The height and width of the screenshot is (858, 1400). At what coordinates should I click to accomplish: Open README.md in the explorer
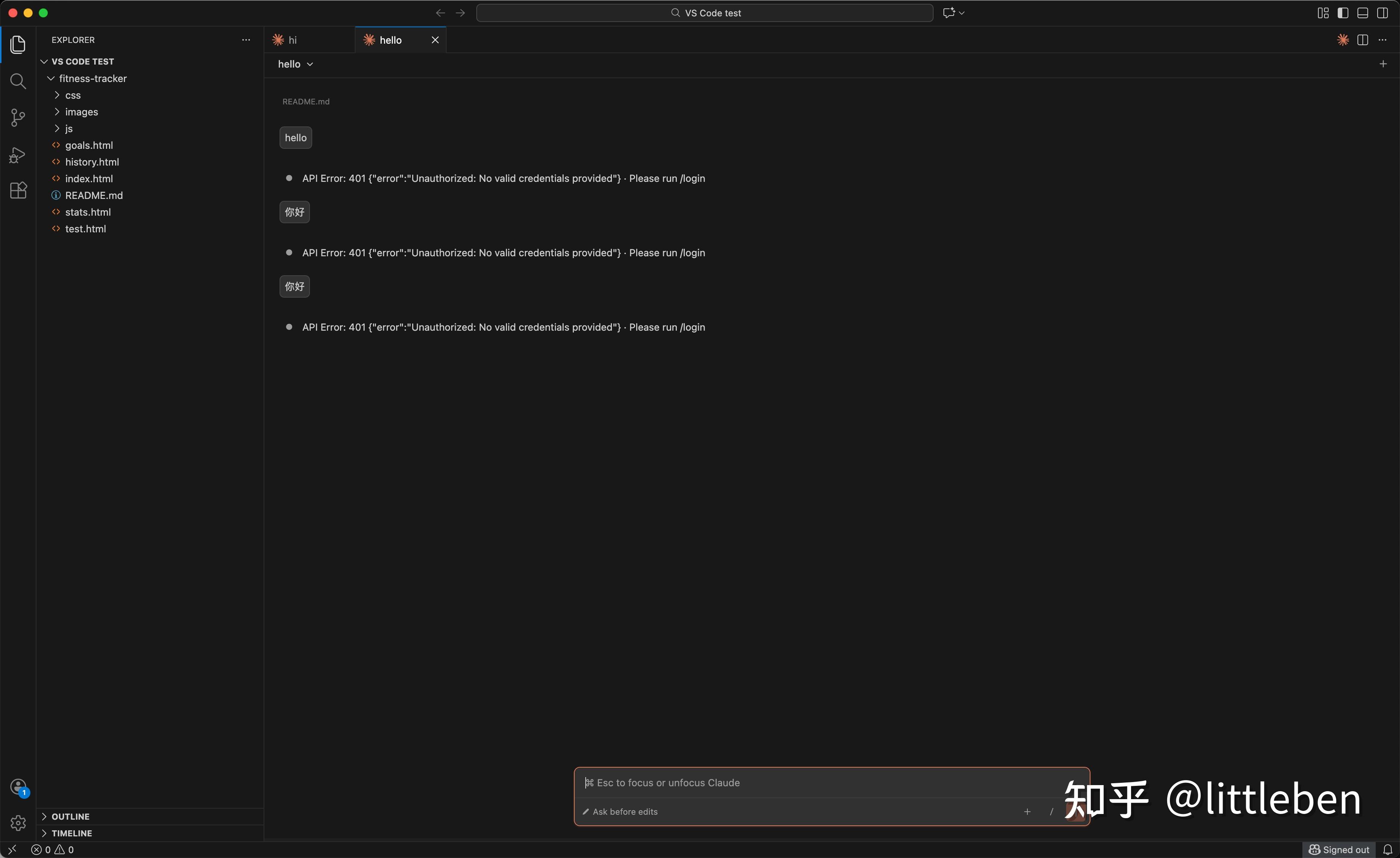(94, 196)
